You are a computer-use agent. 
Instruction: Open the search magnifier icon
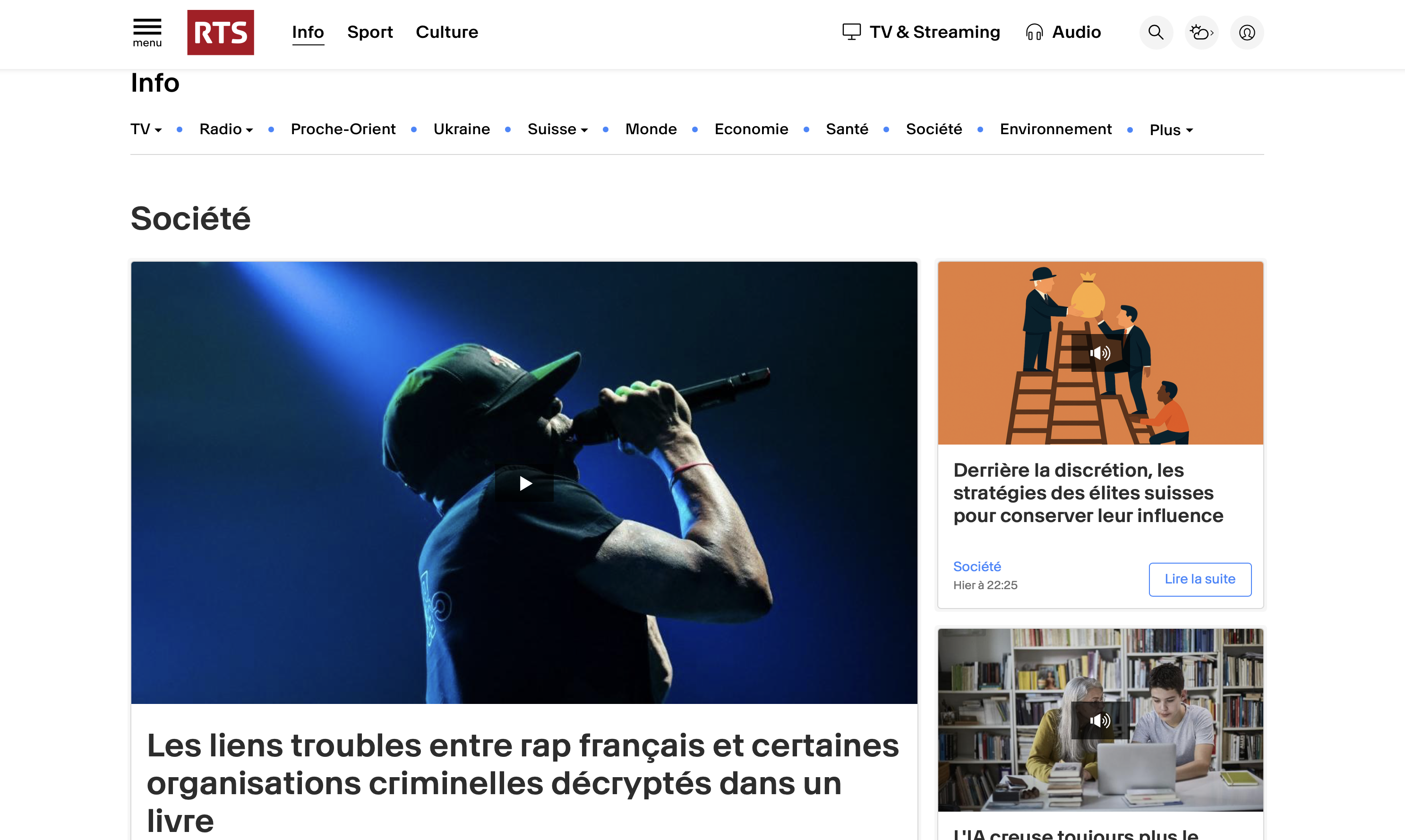point(1156,32)
